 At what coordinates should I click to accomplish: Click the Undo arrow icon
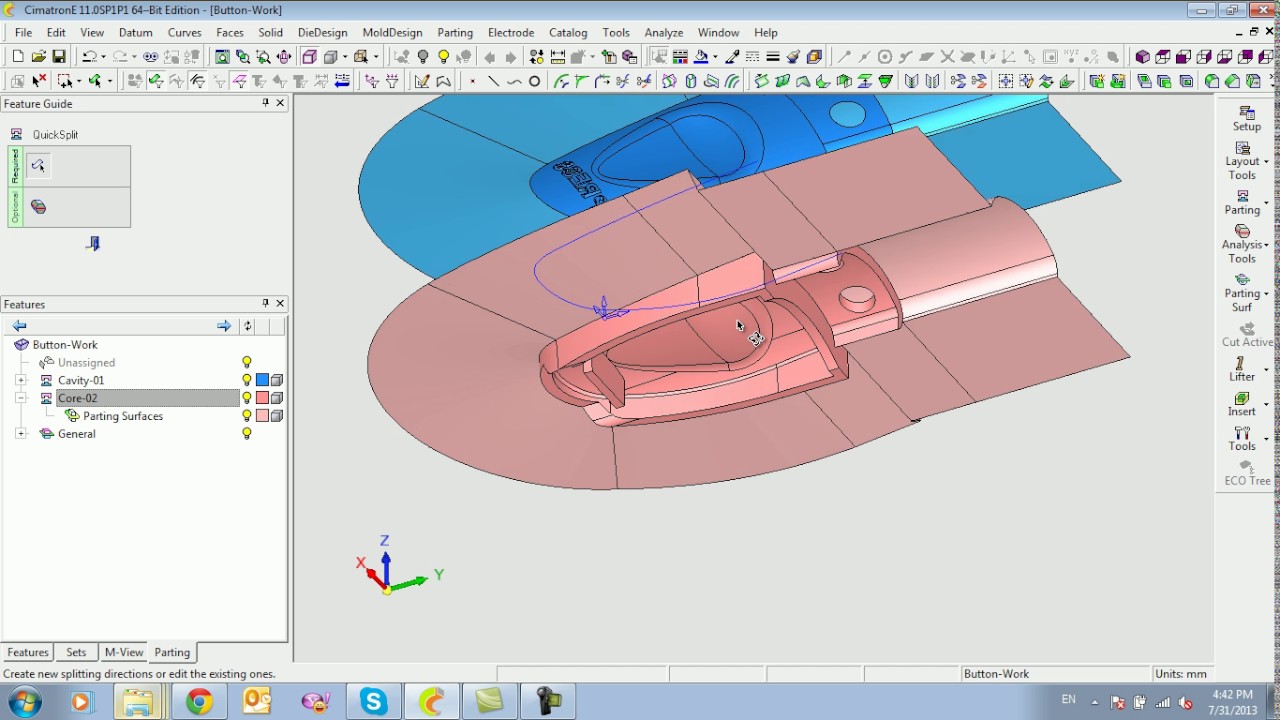(89, 57)
